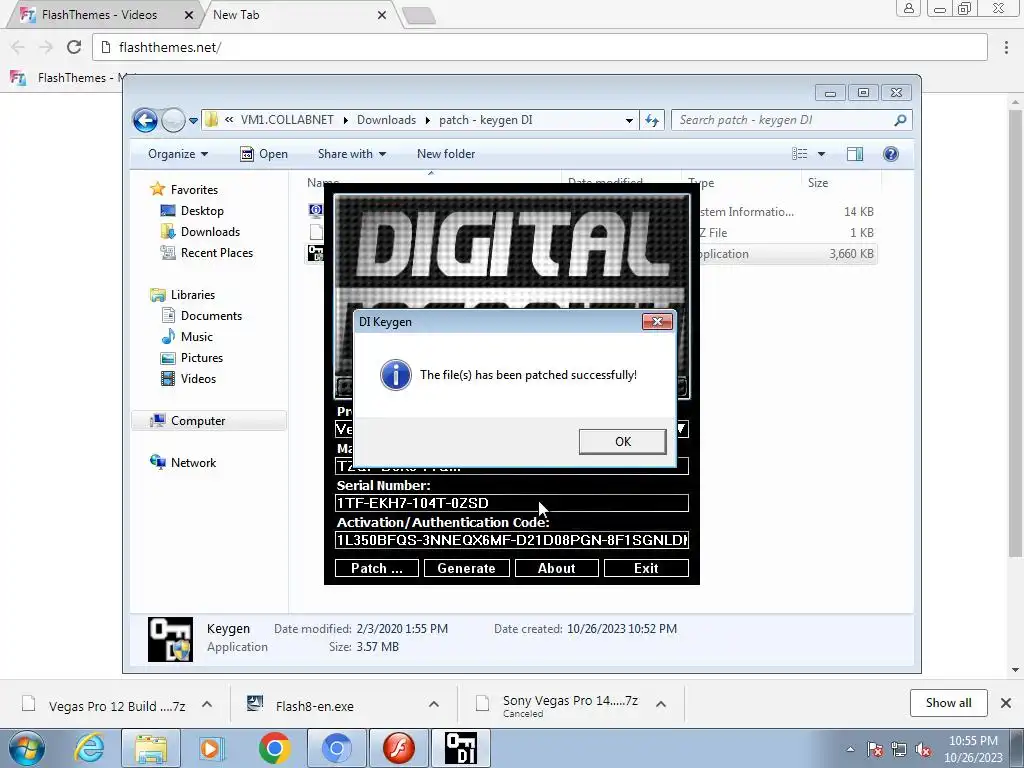The image size is (1024, 768).
Task: Select the Activation/Authentication Code field
Action: (x=511, y=540)
